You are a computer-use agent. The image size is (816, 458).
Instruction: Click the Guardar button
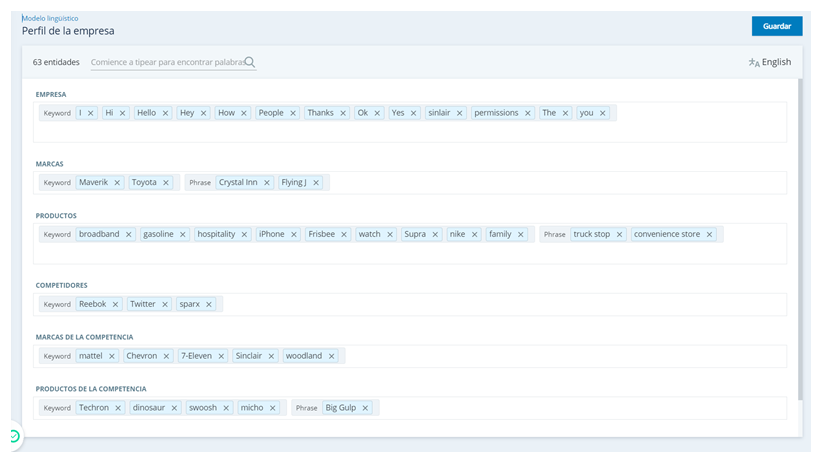point(776,26)
